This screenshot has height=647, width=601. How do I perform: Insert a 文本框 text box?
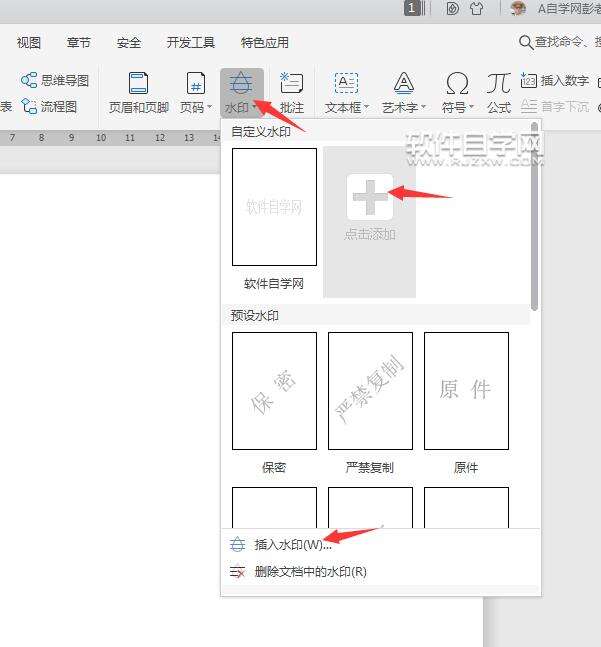point(346,93)
